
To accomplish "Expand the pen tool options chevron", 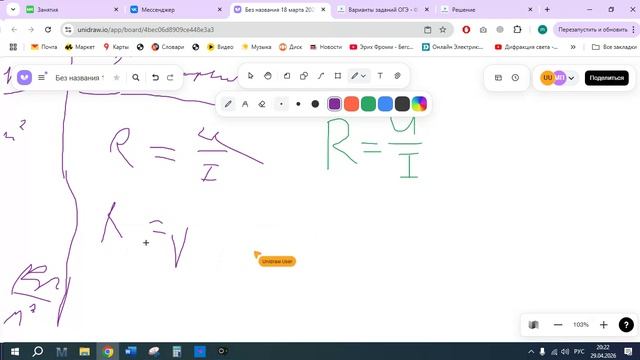I will [x=363, y=76].
